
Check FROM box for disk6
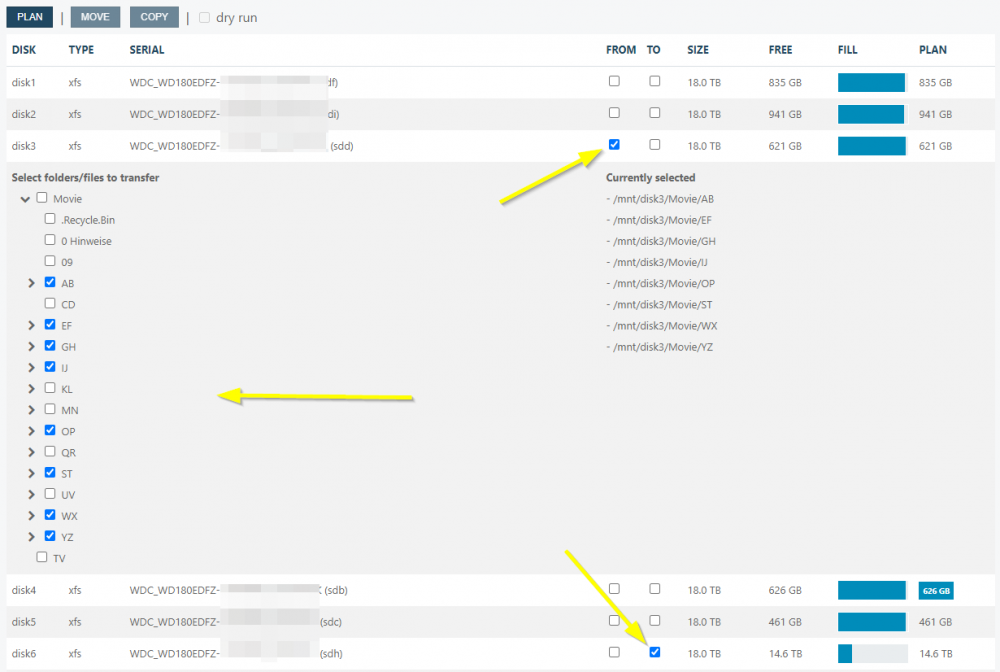614,652
